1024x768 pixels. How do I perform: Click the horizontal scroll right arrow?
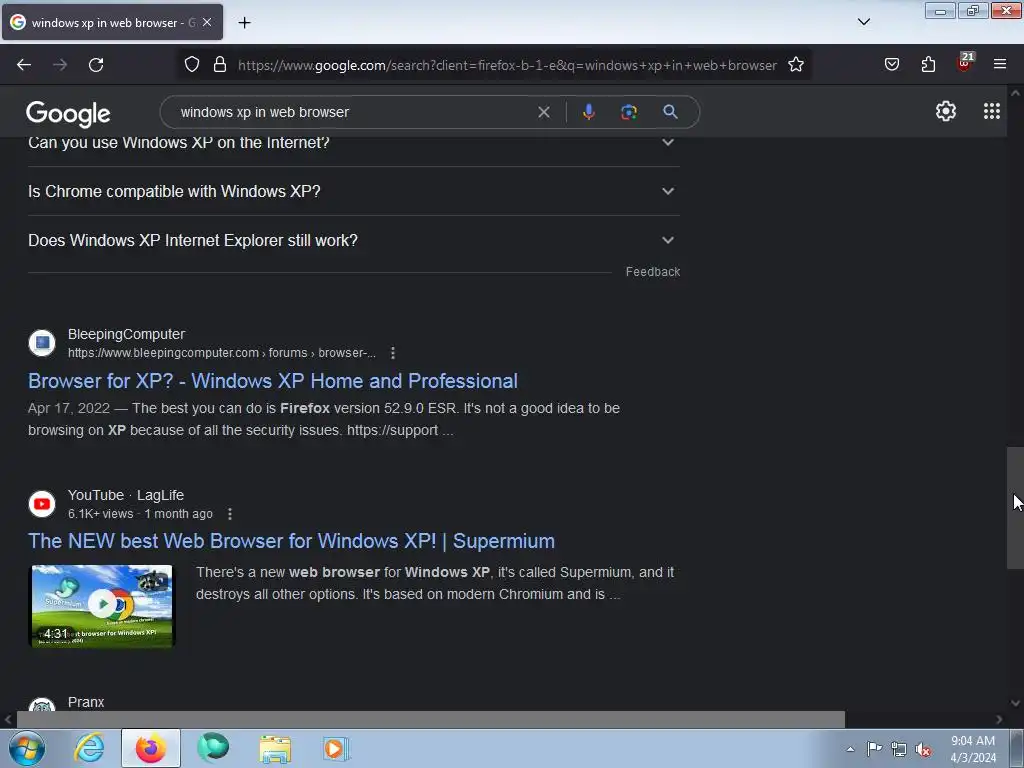[999, 720]
